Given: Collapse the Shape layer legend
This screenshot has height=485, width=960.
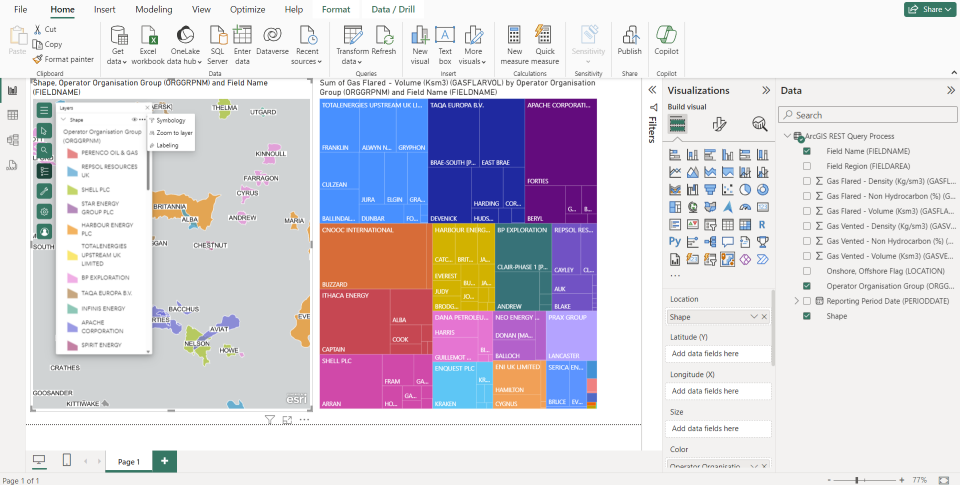Looking at the screenshot, I should coord(63,120).
